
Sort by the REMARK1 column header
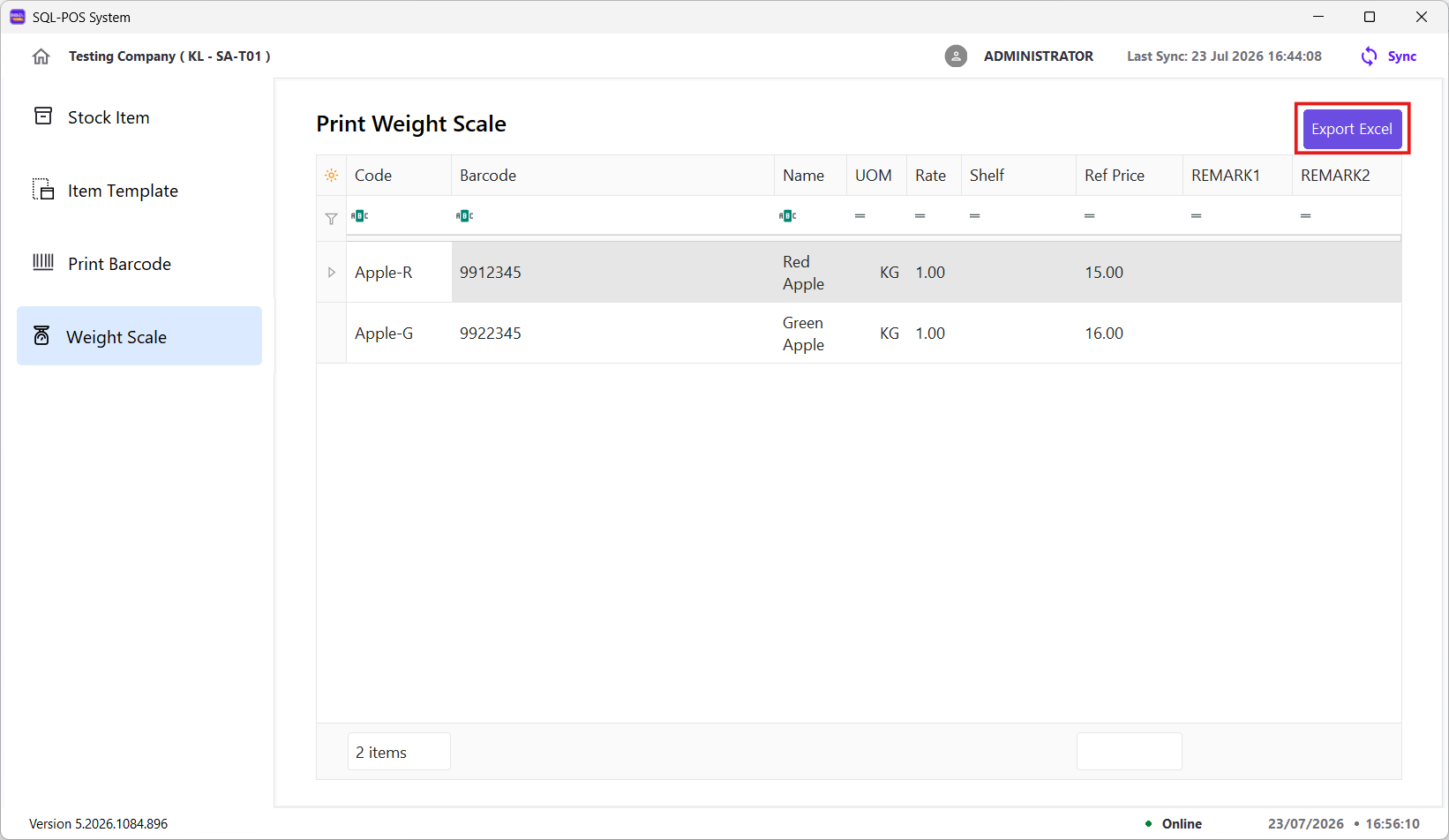tap(1238, 176)
